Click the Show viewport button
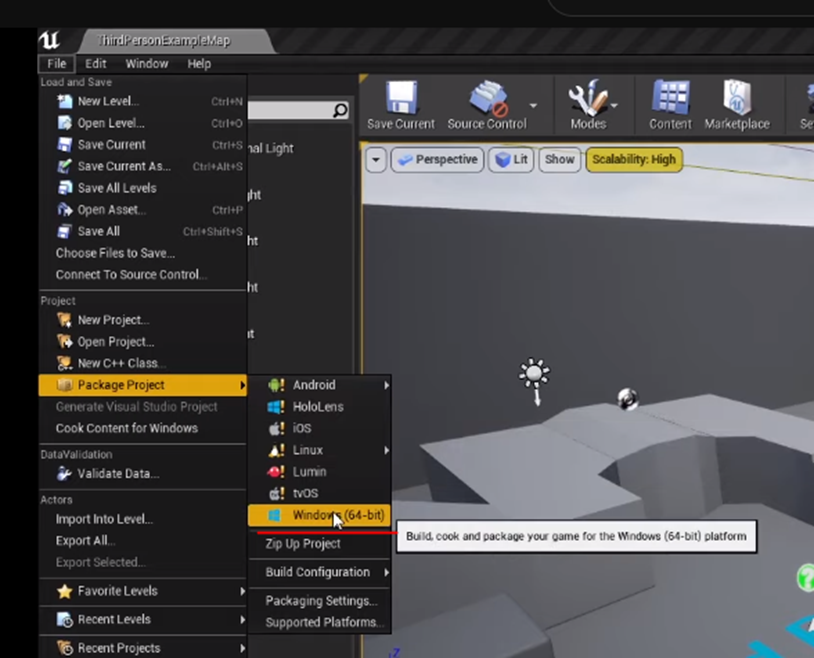This screenshot has width=814, height=658. [x=560, y=159]
